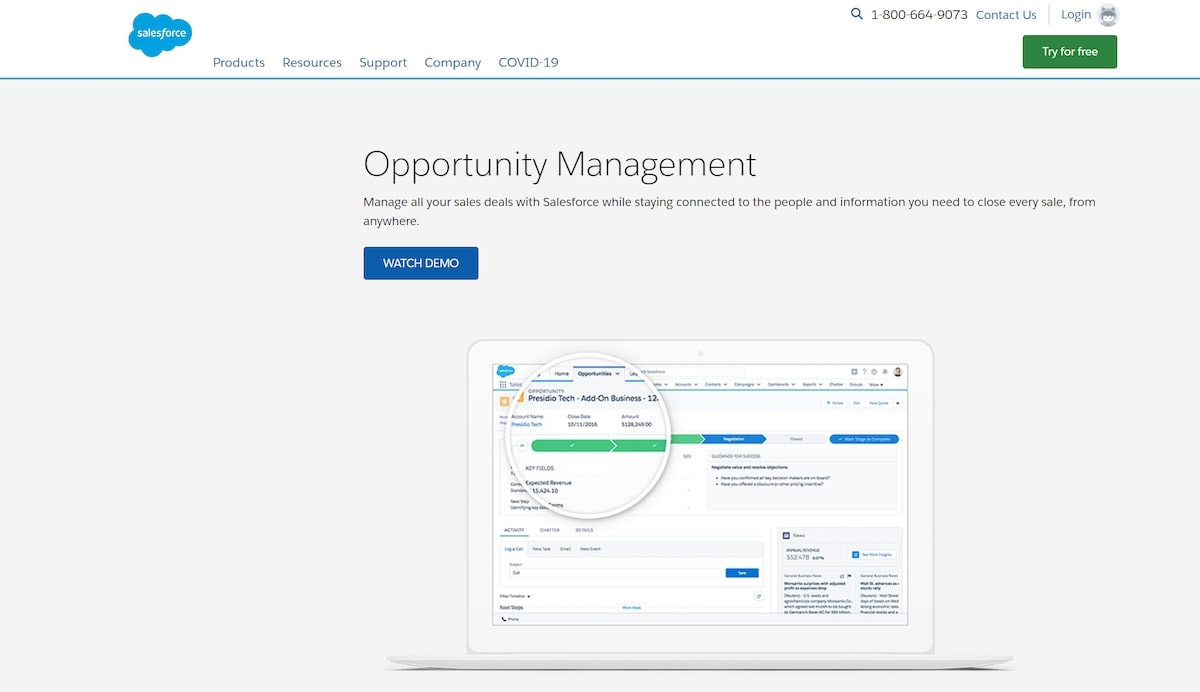Click the Salesforce cloud logo
This screenshot has width=1200, height=692.
tap(160, 35)
